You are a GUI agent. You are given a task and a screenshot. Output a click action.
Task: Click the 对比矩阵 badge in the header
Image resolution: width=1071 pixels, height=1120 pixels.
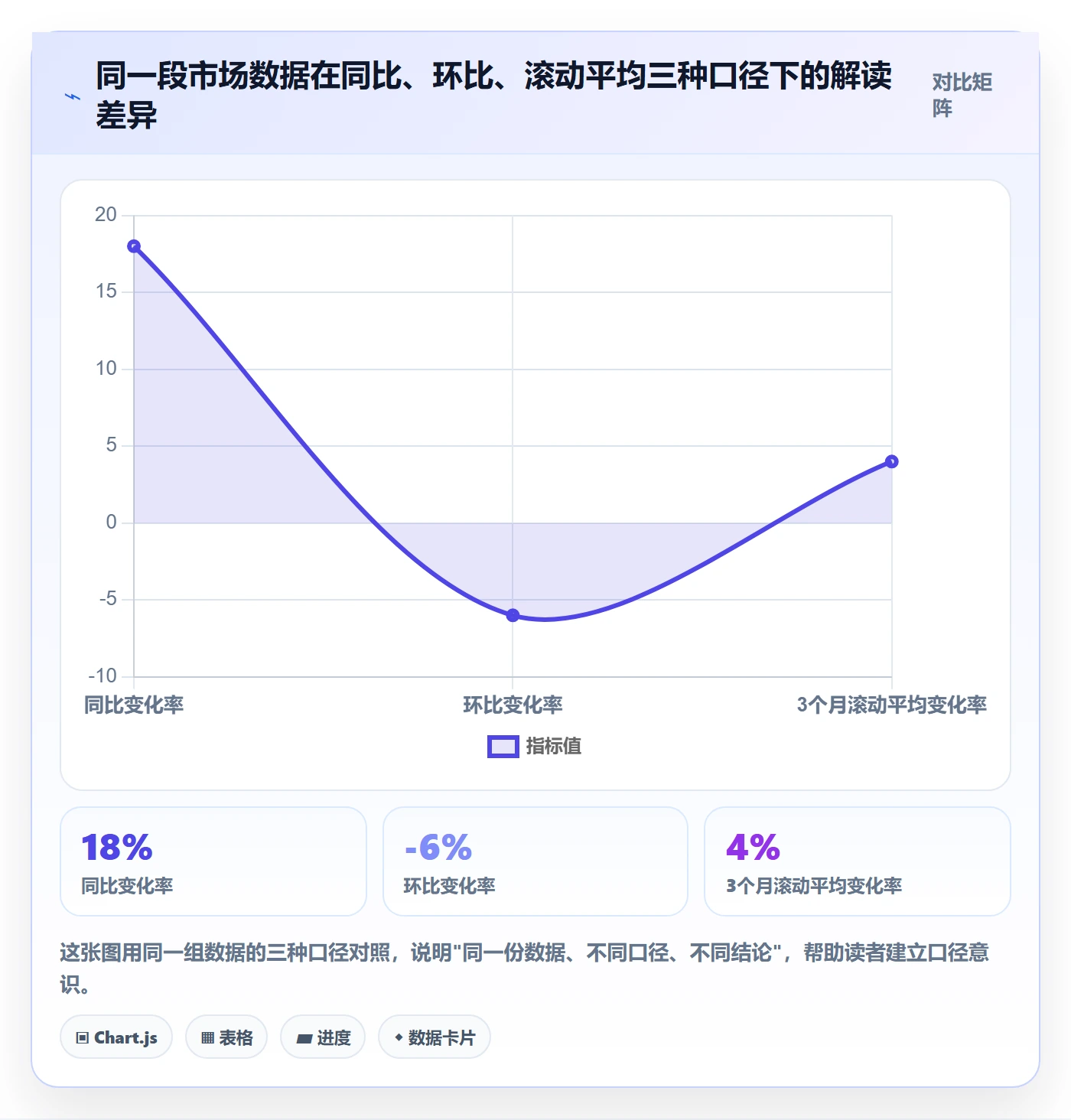(962, 95)
